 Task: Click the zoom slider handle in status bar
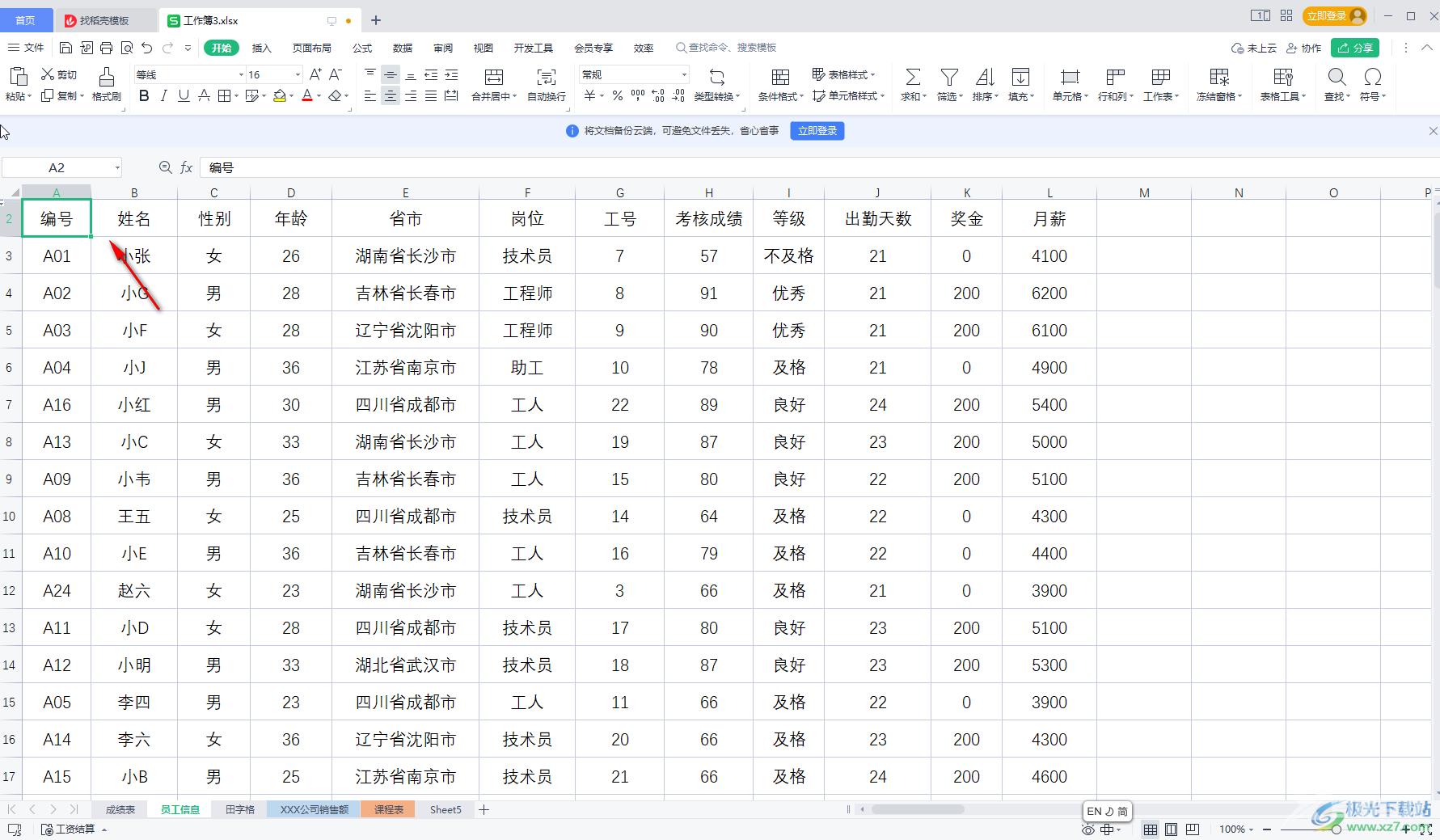(1336, 829)
